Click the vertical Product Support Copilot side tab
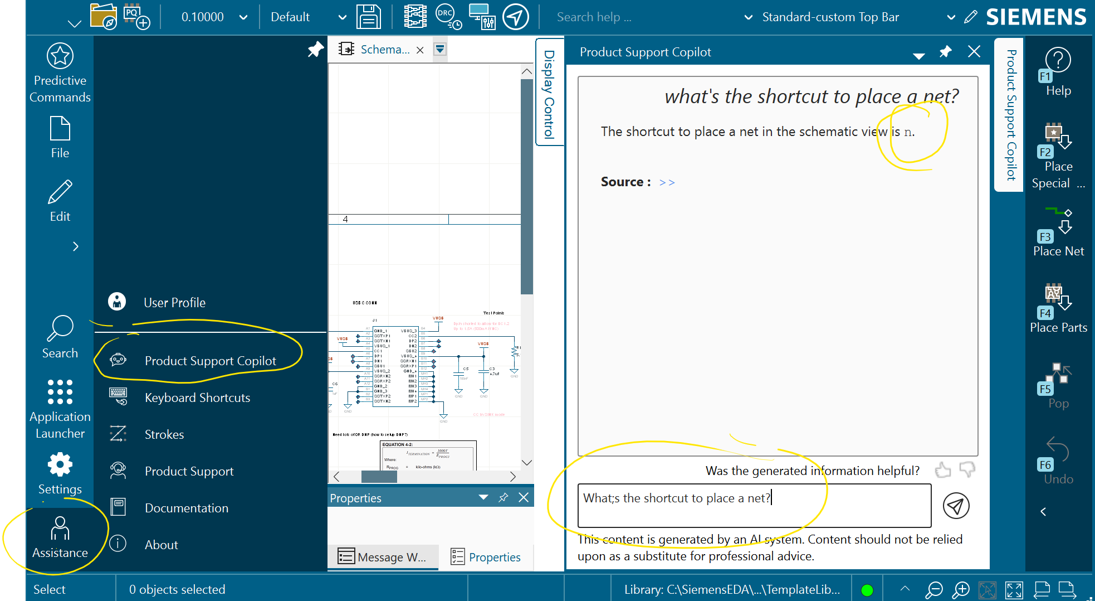 tap(1011, 114)
